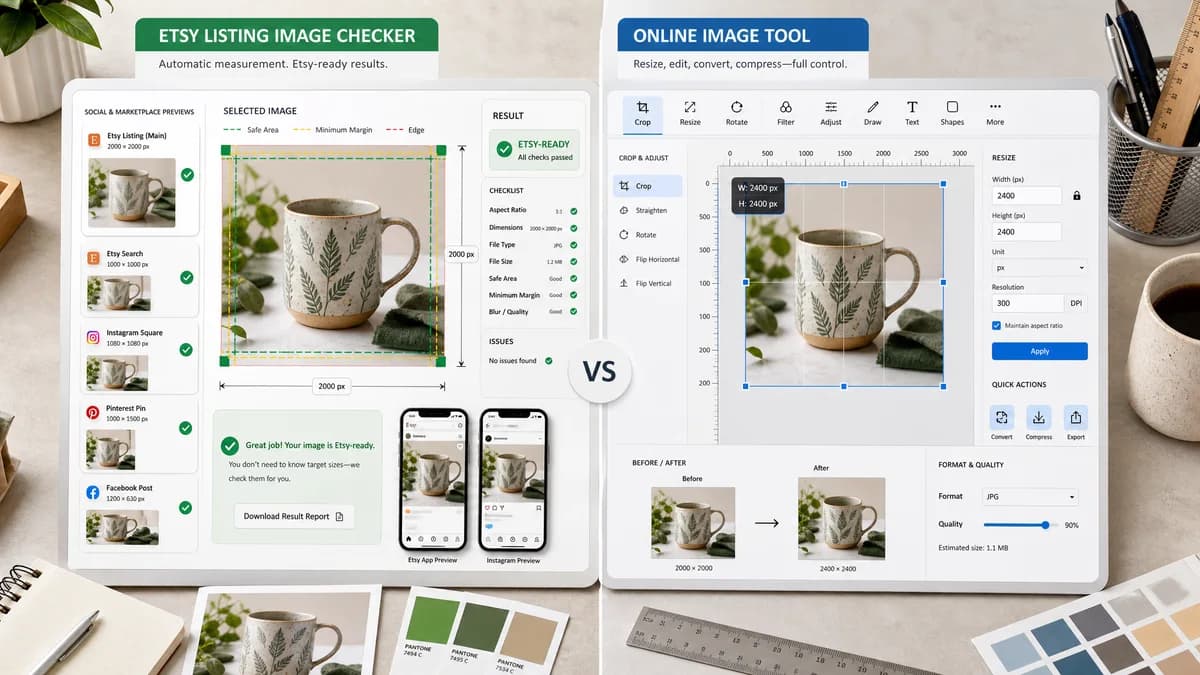The image size is (1200, 675).
Task: Click the Width (px) input field
Action: click(x=1026, y=196)
